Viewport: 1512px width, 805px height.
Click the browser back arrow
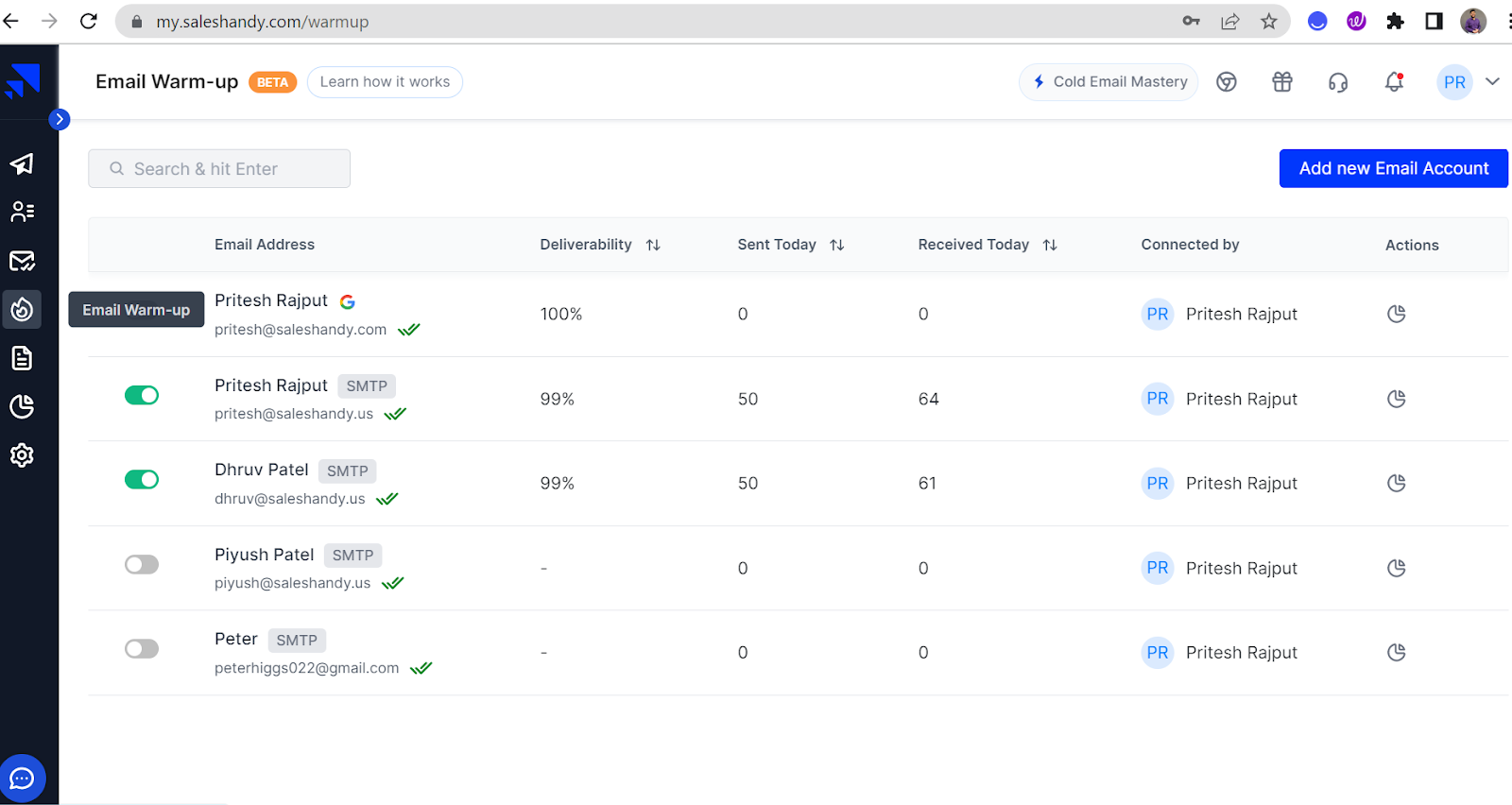11,21
